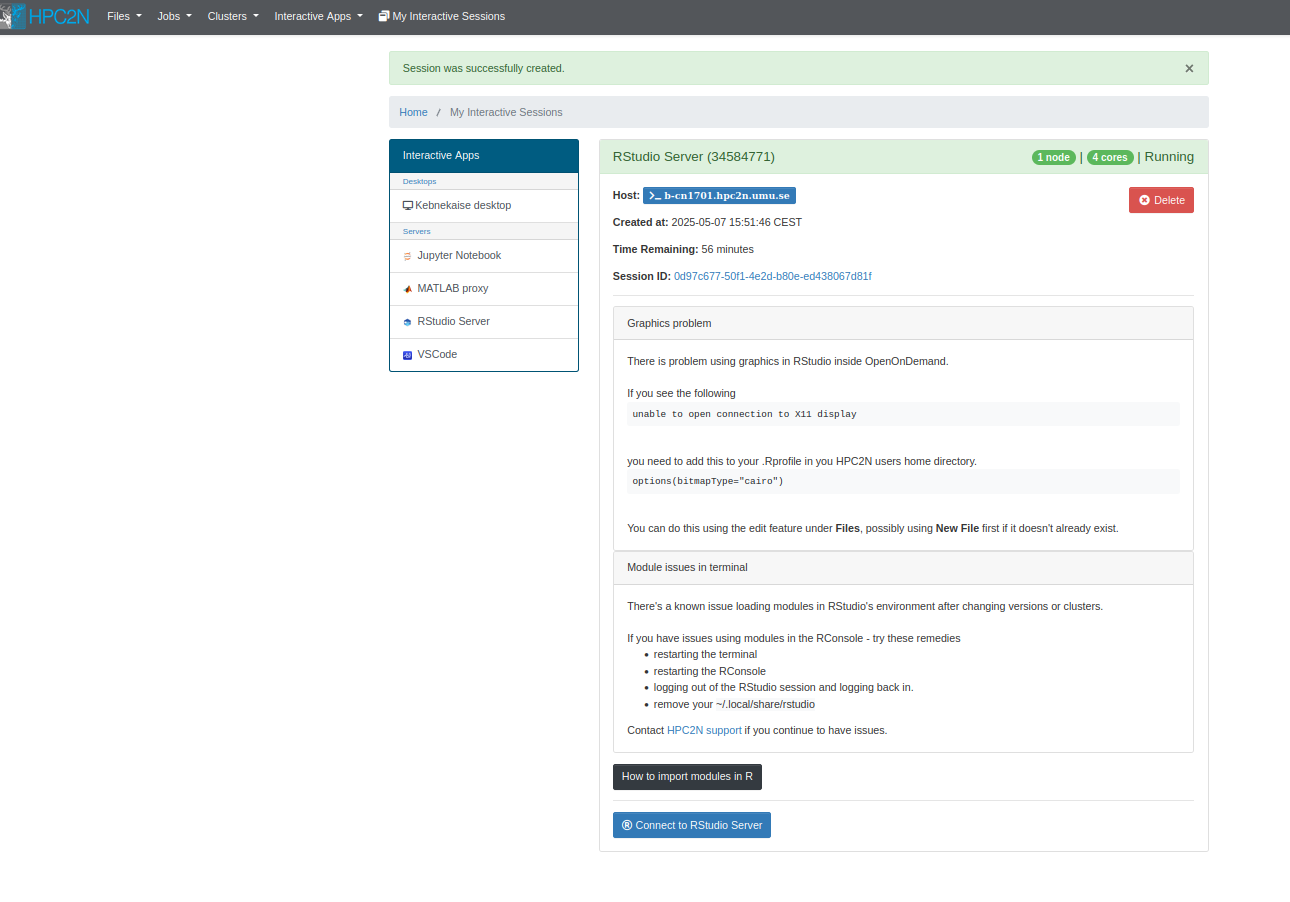Click My Interactive Sessions breadcrumb text
The width and height of the screenshot is (1290, 902).
506,112
